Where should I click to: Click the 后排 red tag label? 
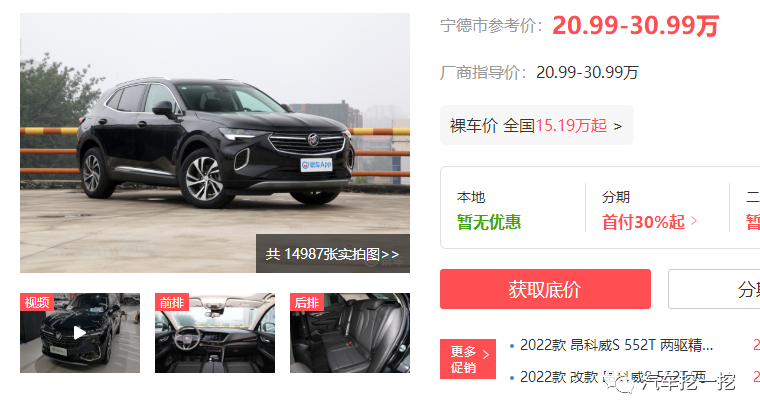[307, 302]
